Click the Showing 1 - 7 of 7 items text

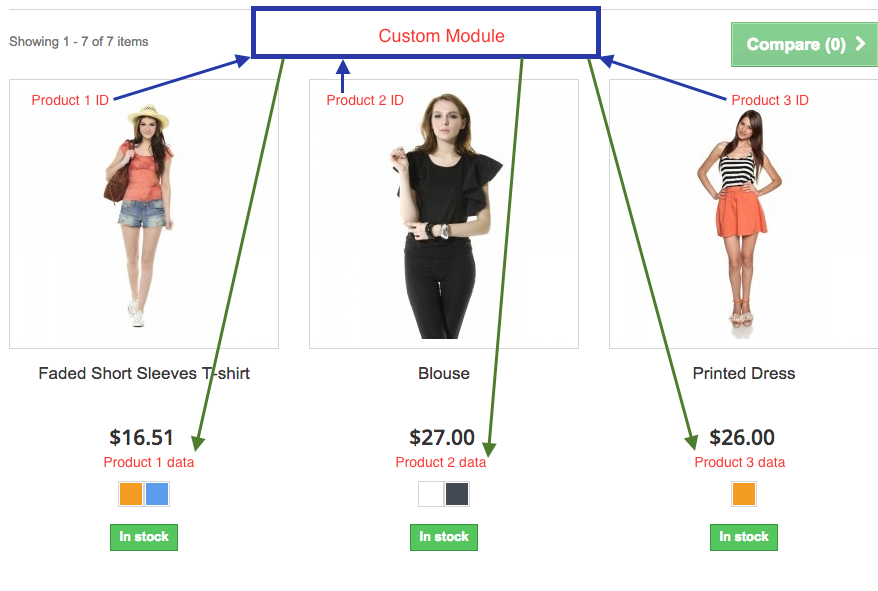(x=79, y=41)
